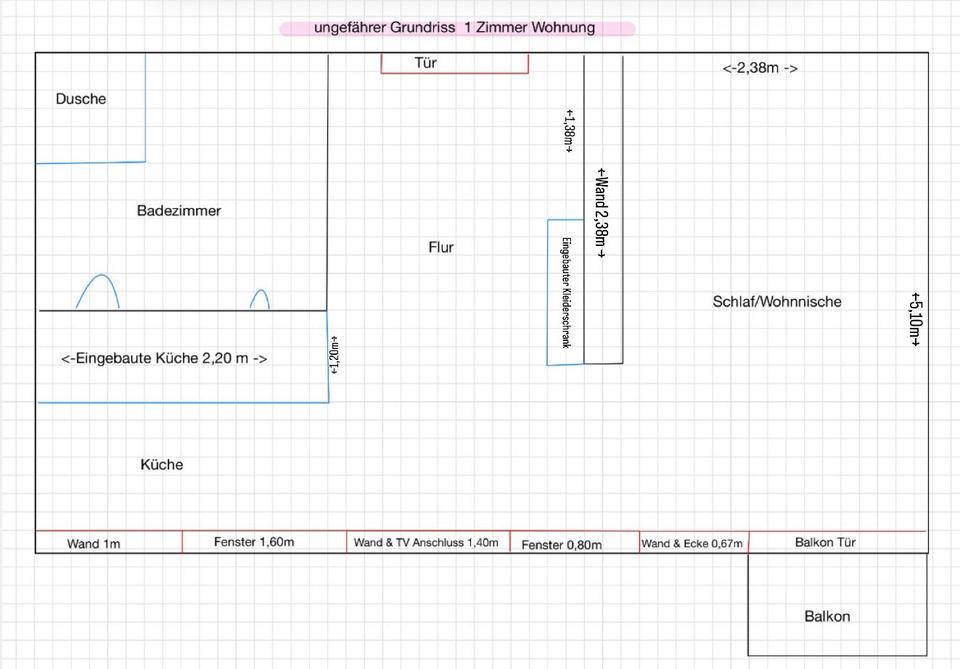This screenshot has width=960, height=669.
Task: Select the Wand 1m segment
Action: [x=94, y=543]
